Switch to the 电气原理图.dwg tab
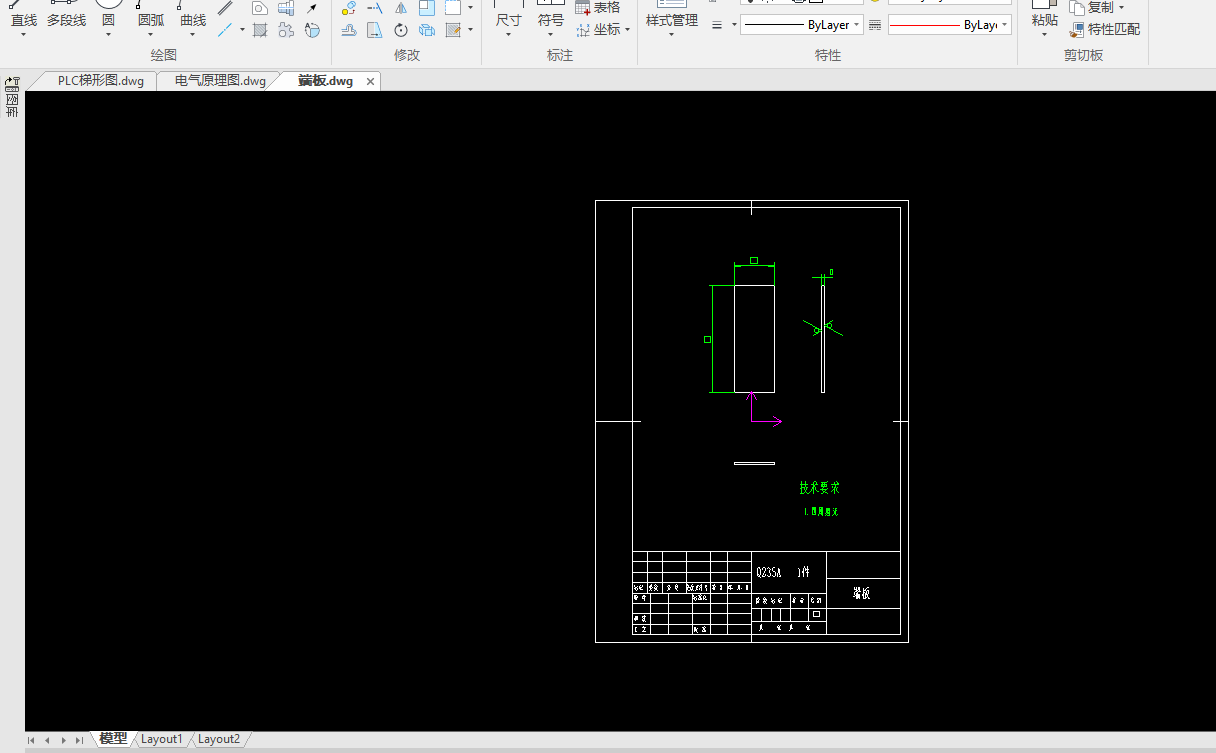The width and height of the screenshot is (1216, 753). point(220,81)
